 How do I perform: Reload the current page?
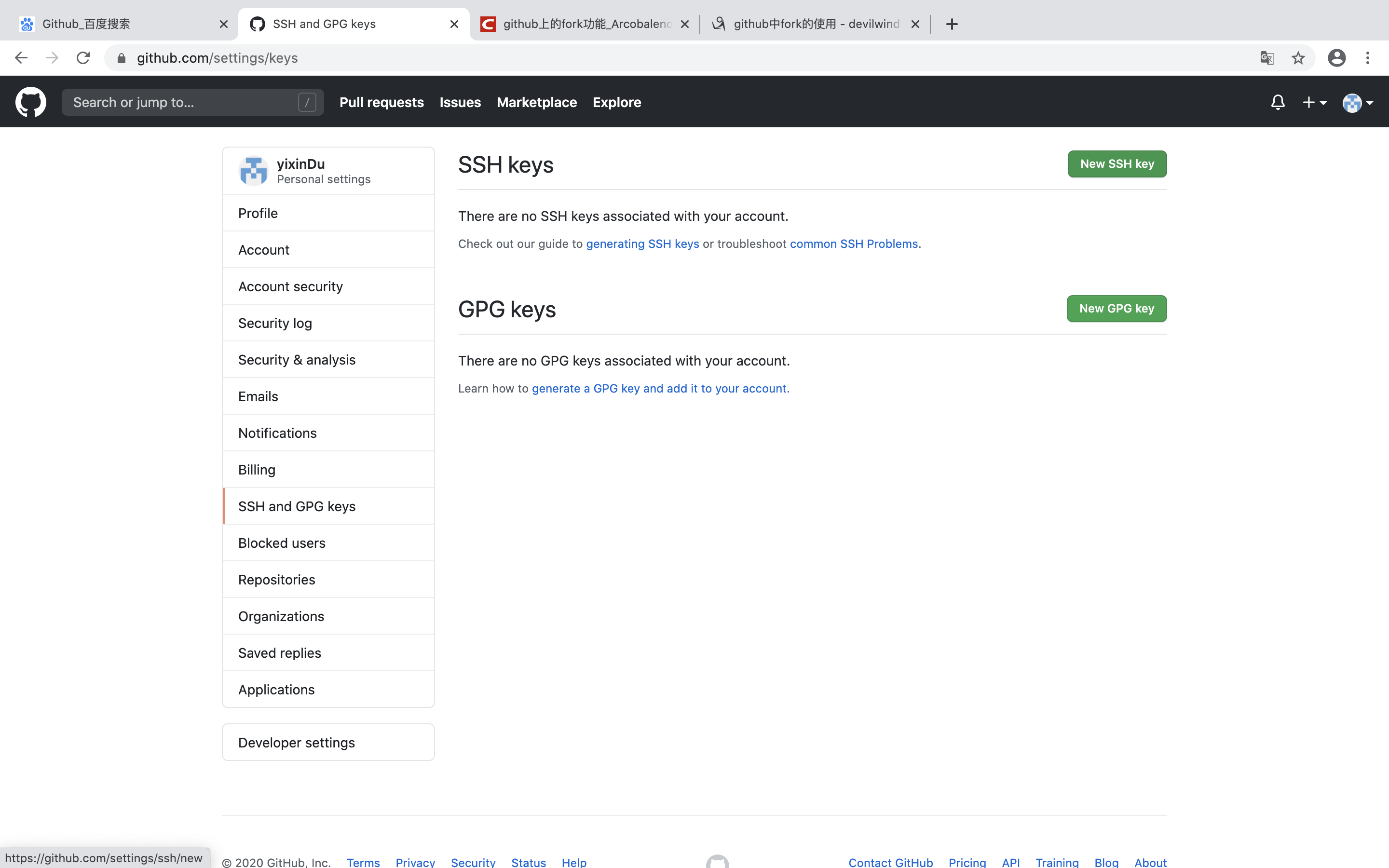(82, 57)
